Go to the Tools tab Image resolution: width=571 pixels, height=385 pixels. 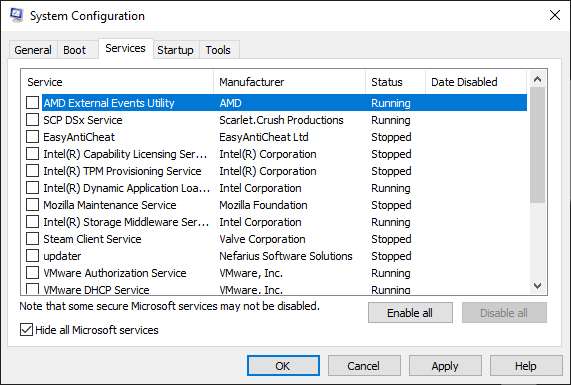(218, 50)
